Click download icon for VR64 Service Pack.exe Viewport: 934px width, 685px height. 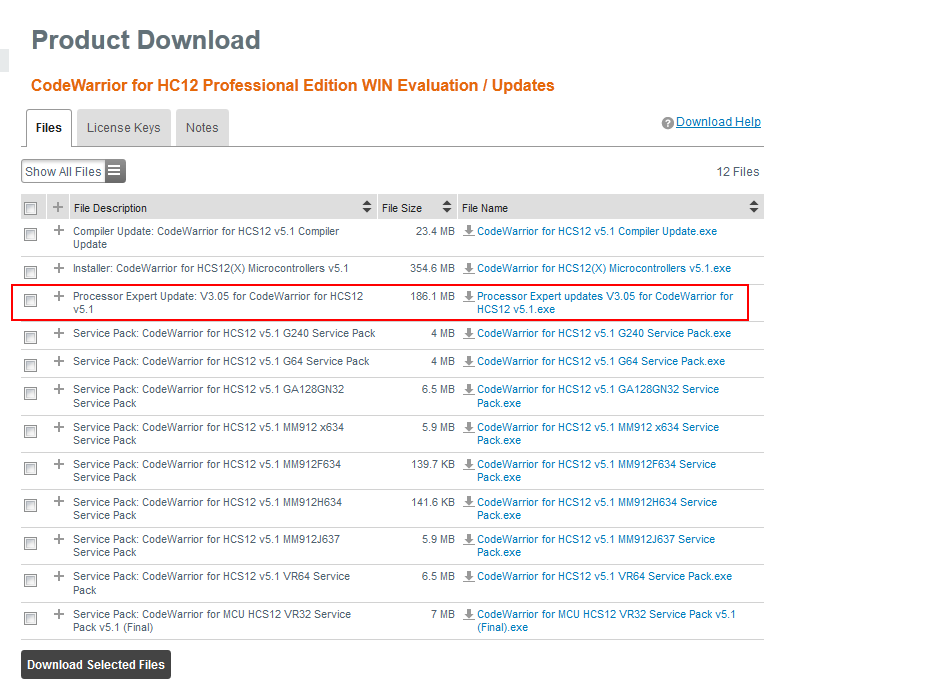(469, 576)
